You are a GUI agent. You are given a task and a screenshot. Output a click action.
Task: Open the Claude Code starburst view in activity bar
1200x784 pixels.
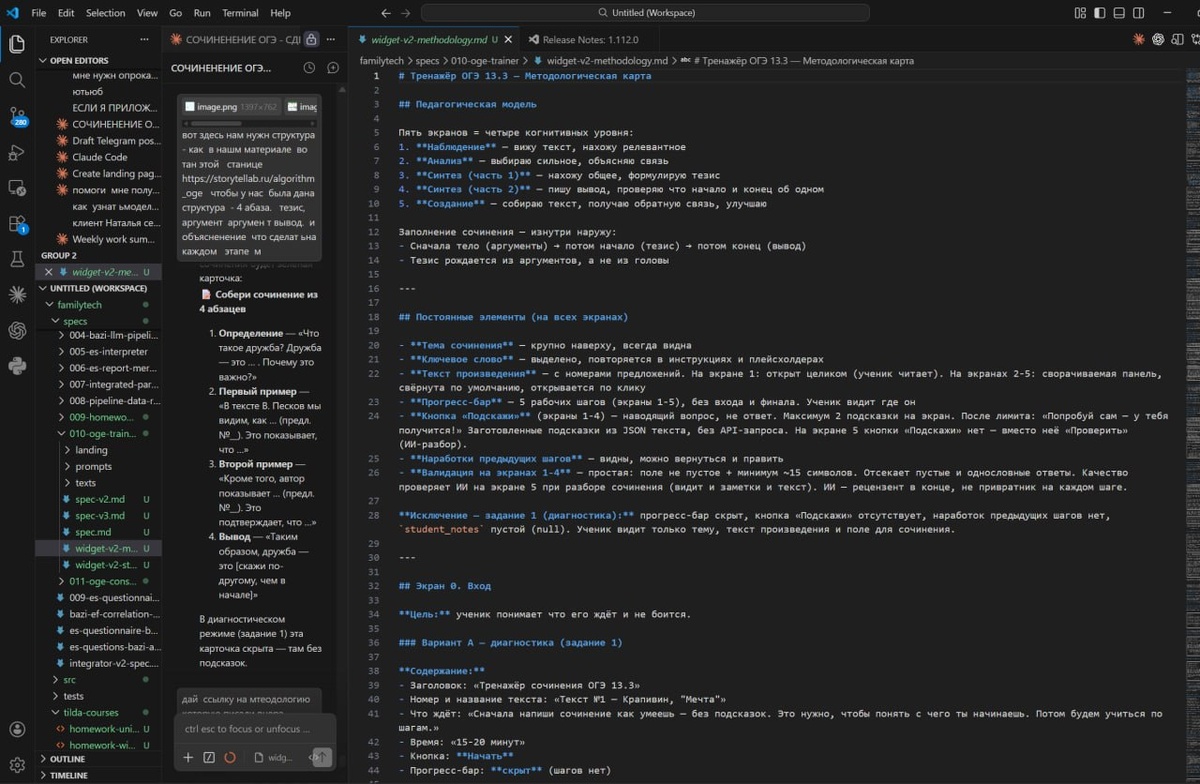[17, 294]
